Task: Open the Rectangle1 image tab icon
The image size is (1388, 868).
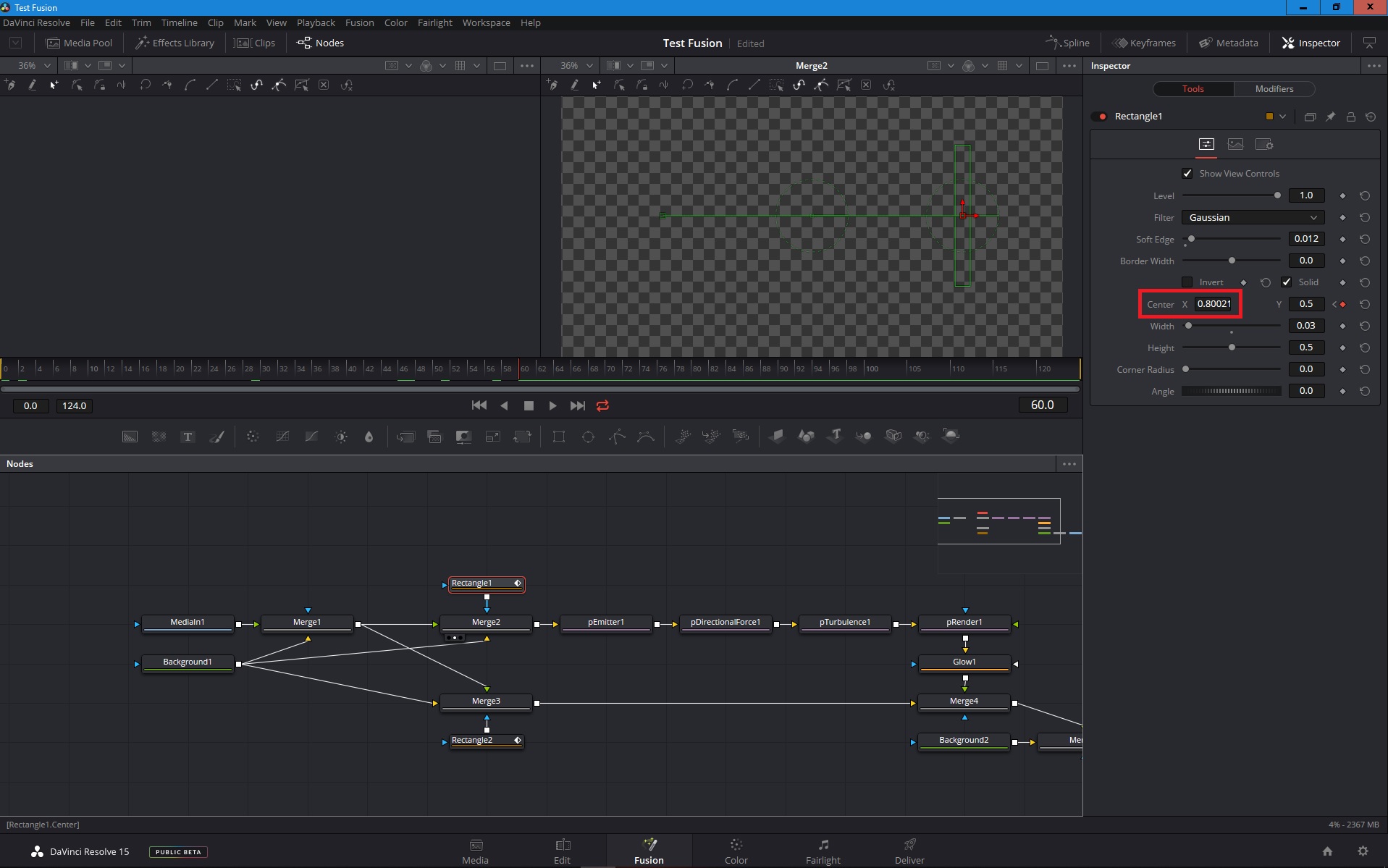Action: pos(1235,144)
